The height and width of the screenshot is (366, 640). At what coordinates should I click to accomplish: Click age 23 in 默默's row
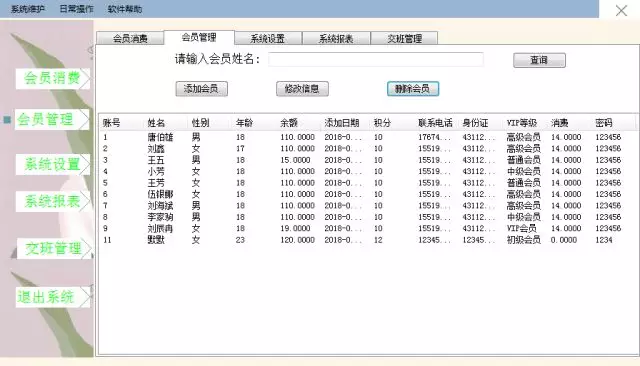click(x=240, y=240)
